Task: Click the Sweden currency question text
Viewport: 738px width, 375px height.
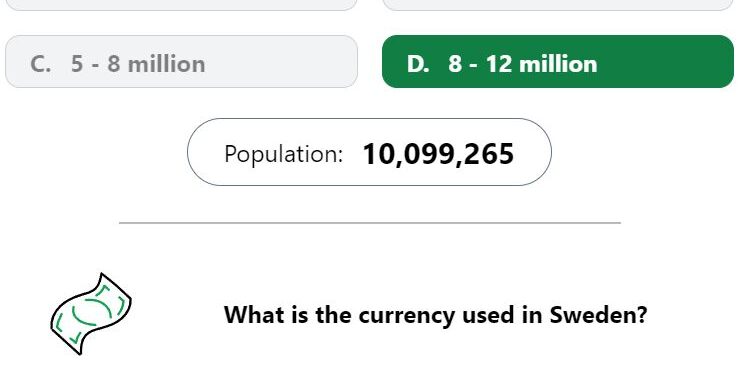Action: click(435, 315)
